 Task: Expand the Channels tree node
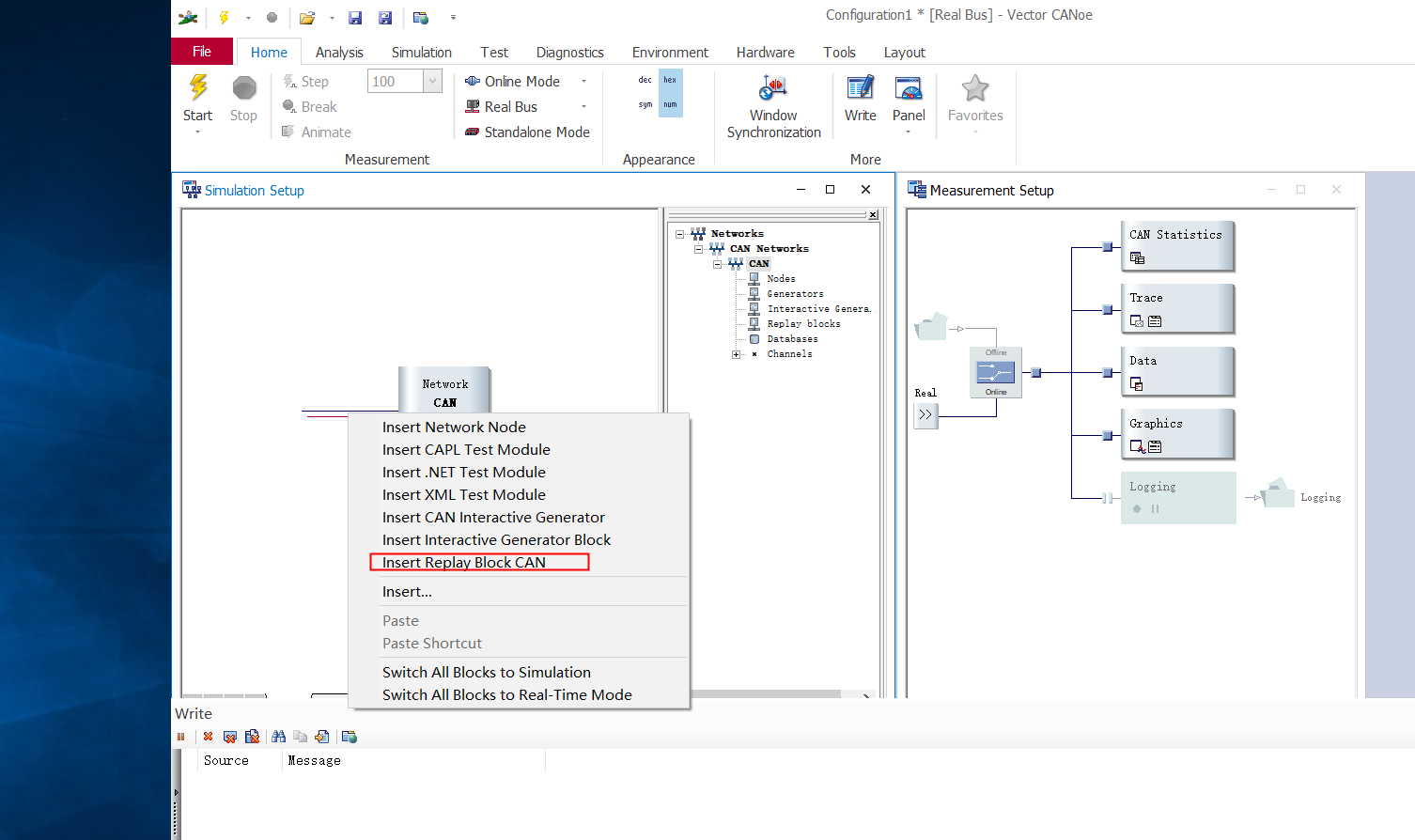[x=736, y=354]
